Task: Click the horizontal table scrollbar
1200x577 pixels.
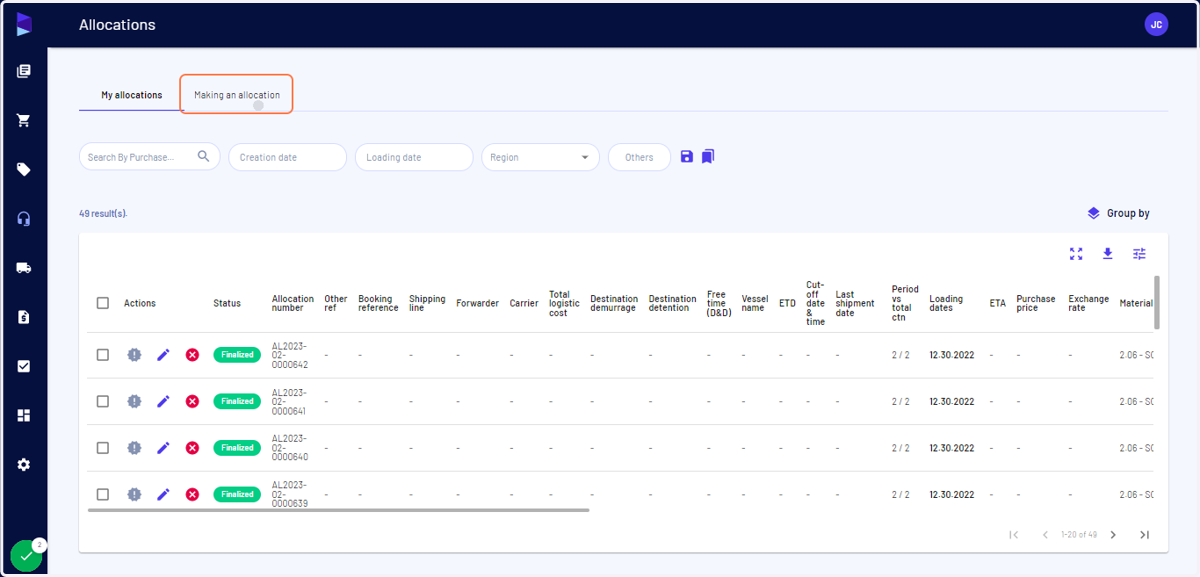Action: pos(338,510)
